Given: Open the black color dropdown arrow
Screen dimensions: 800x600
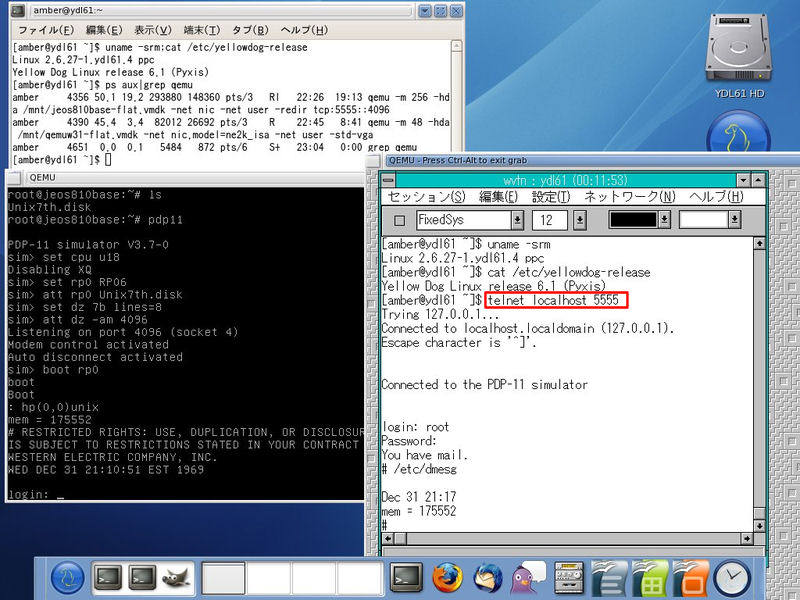Looking at the screenshot, I should pos(664,220).
